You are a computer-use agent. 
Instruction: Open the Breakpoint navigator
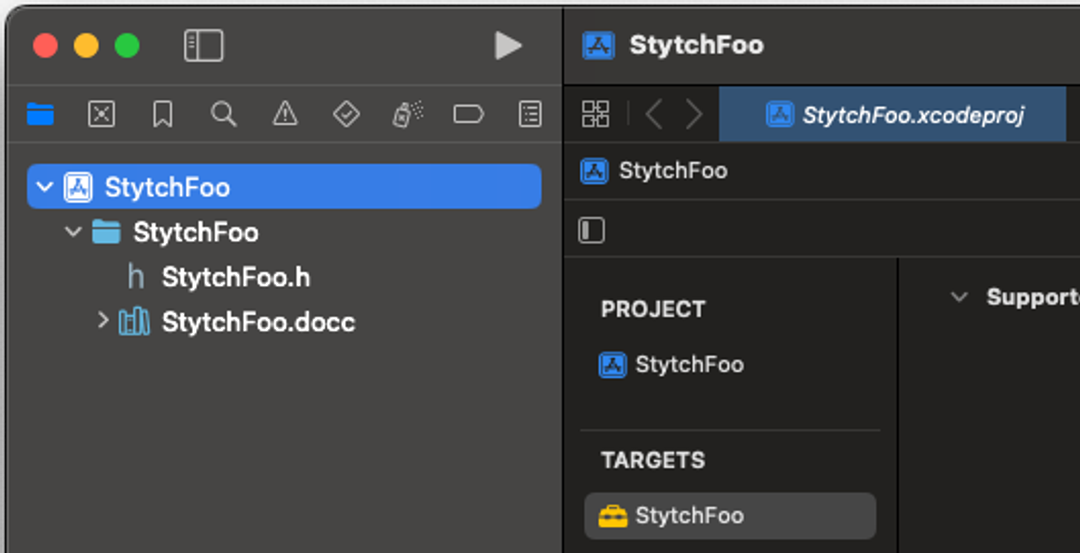coord(468,114)
